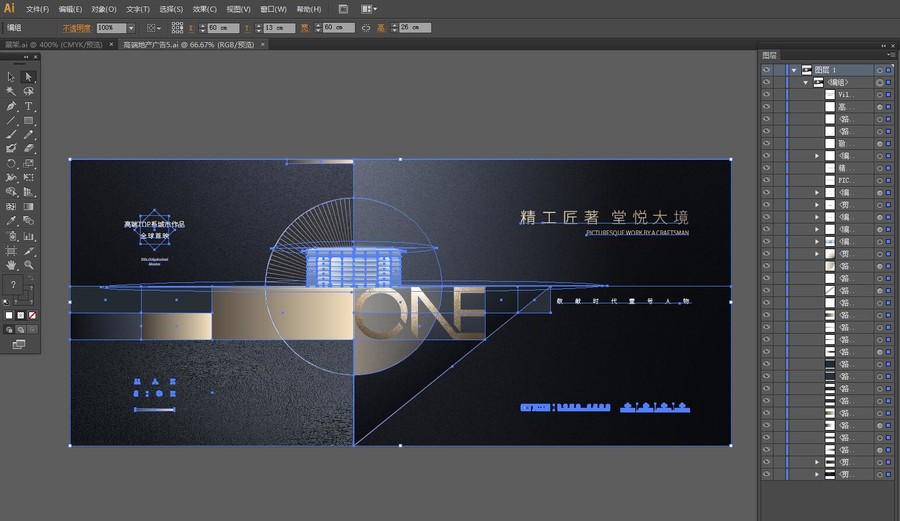This screenshot has height=521, width=900.
Task: Select the Symbol Sprayer tool
Action: tap(11, 236)
